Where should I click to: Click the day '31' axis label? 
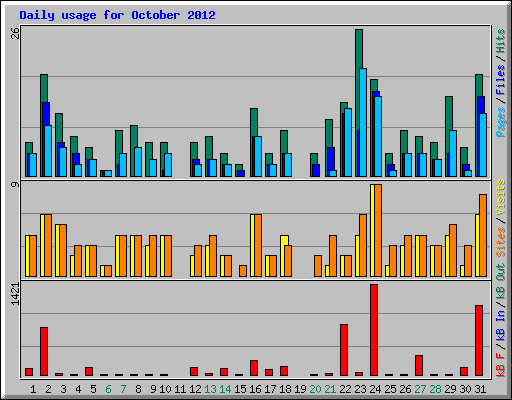[480, 389]
